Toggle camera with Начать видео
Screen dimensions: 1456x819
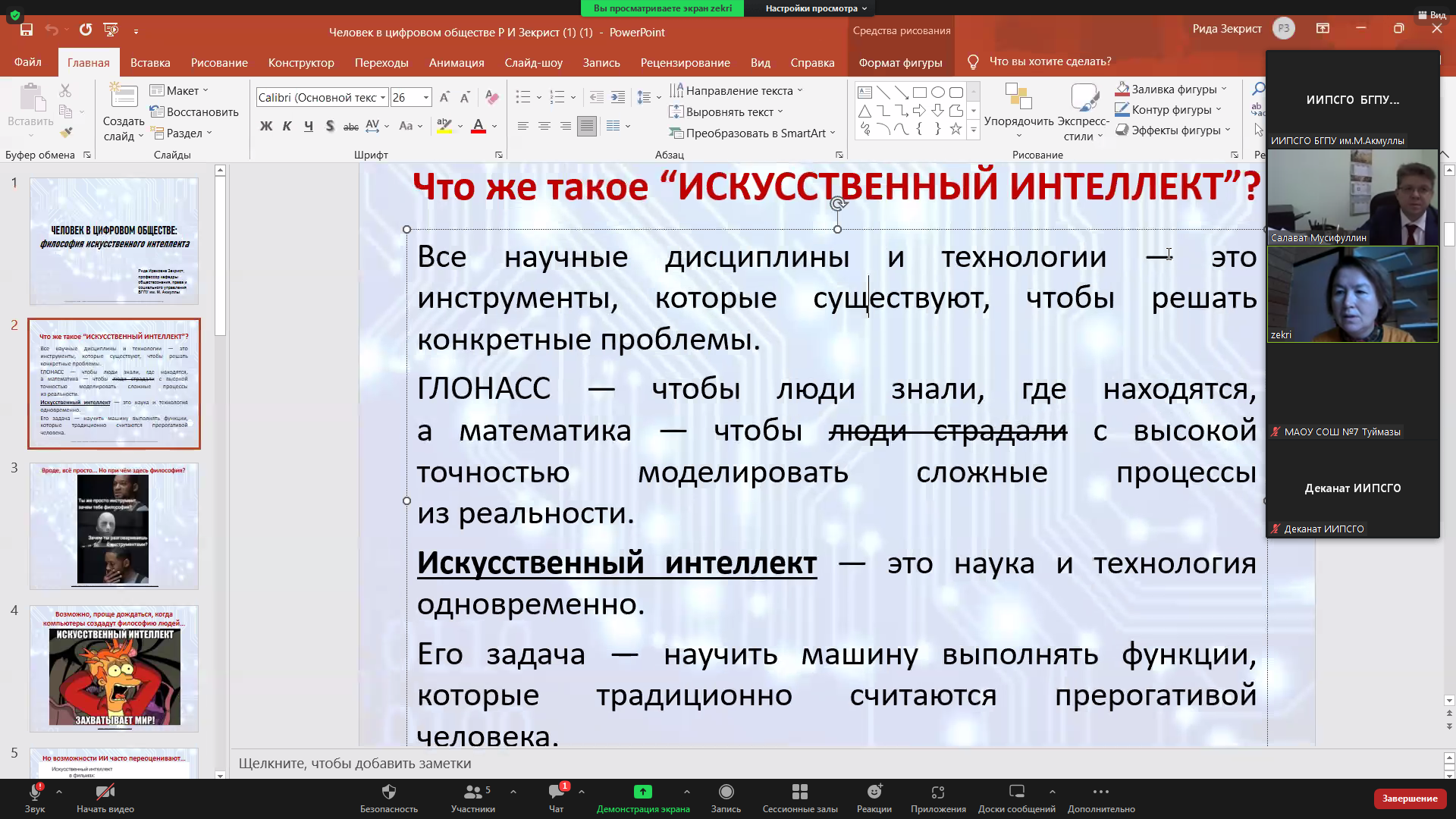[x=105, y=792]
